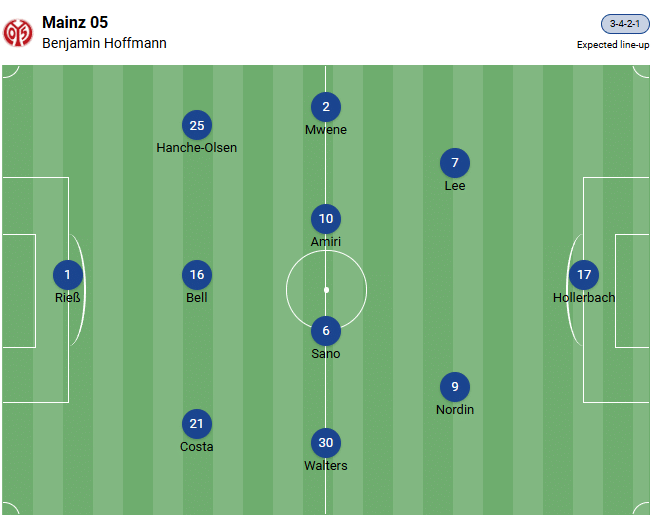Click Costa's number 21 player circle
This screenshot has height=517, width=652.
pos(197,424)
